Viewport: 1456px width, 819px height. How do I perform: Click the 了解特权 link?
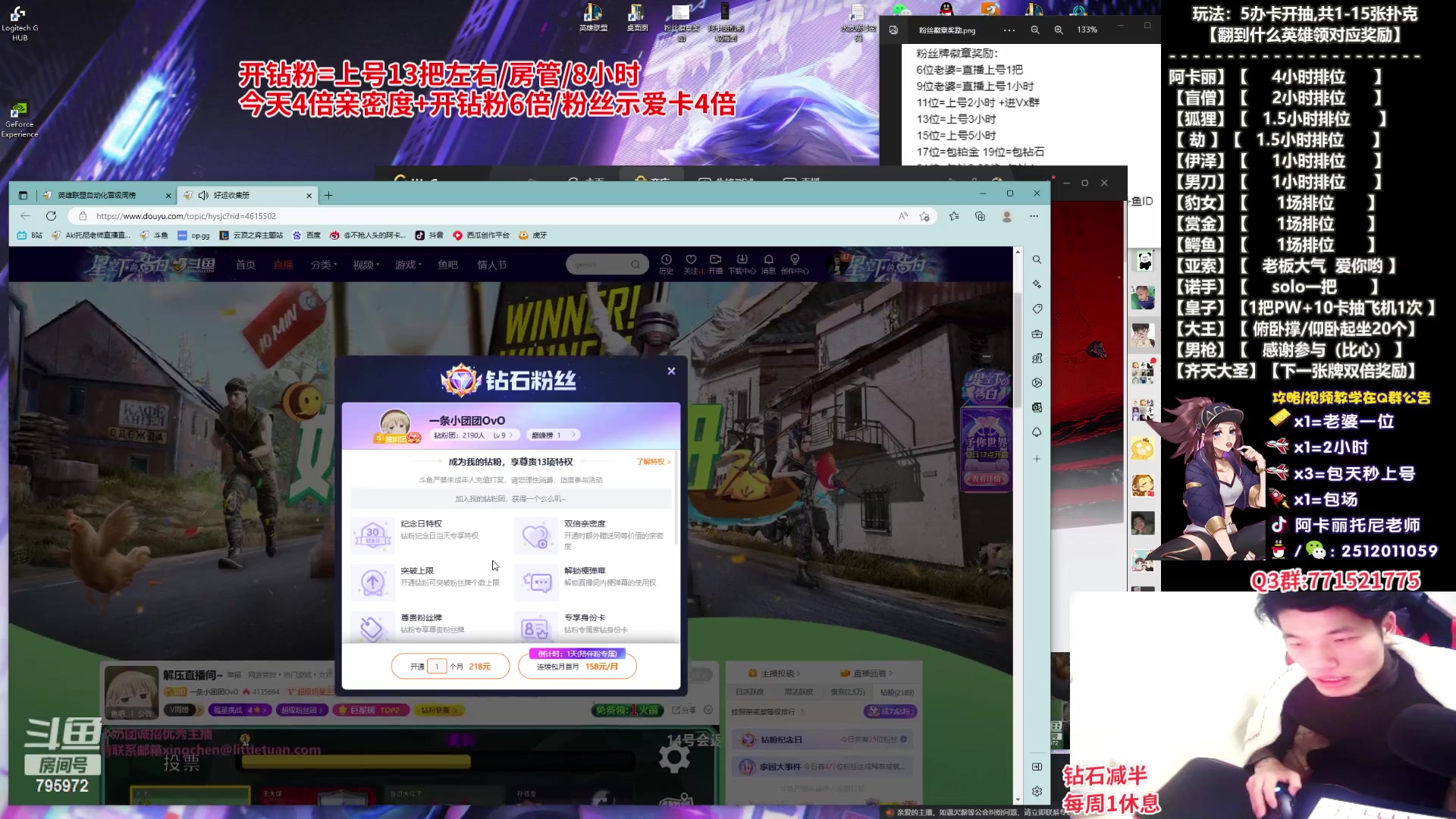tap(653, 462)
